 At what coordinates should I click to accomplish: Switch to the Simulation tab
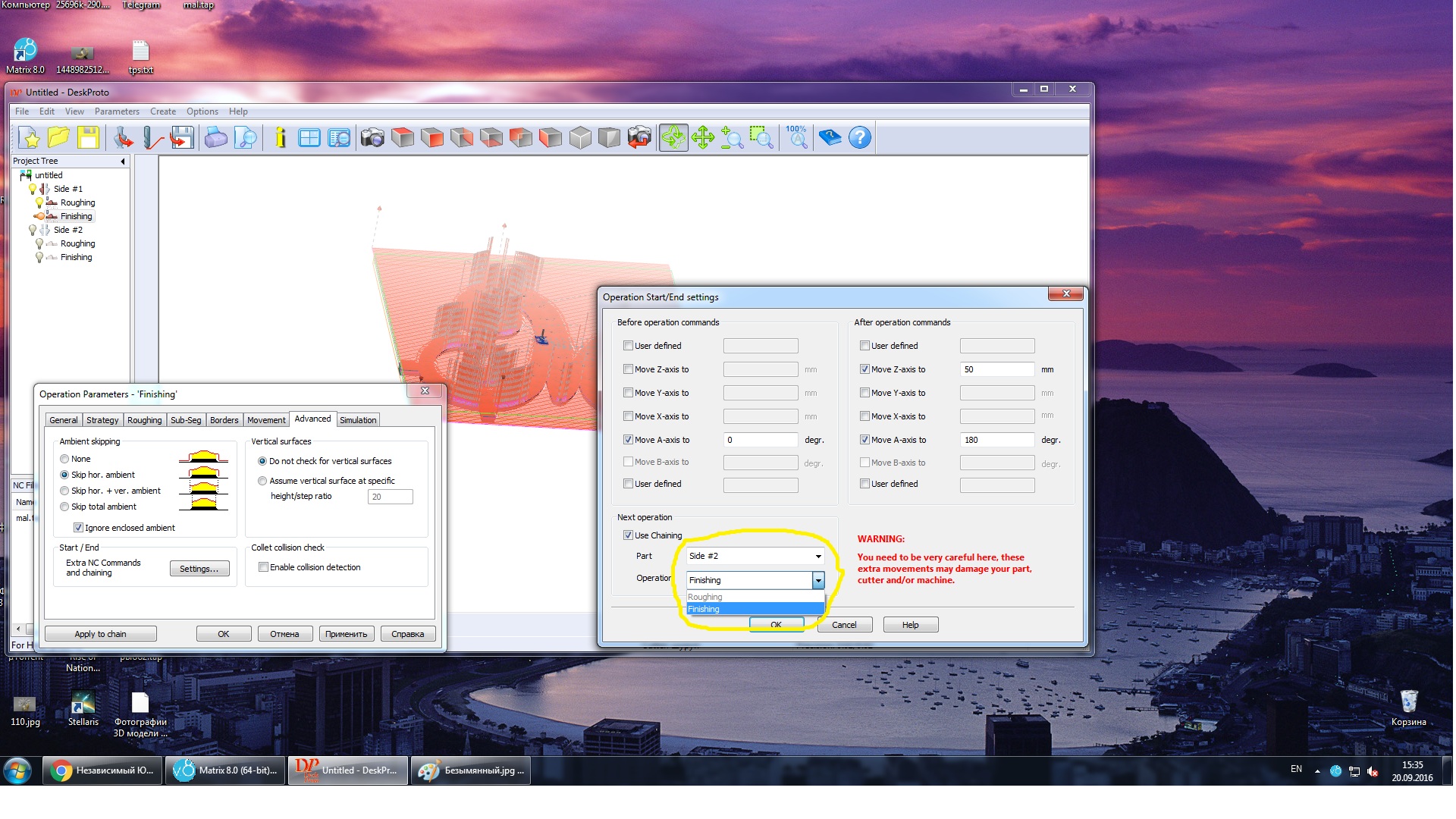point(358,420)
